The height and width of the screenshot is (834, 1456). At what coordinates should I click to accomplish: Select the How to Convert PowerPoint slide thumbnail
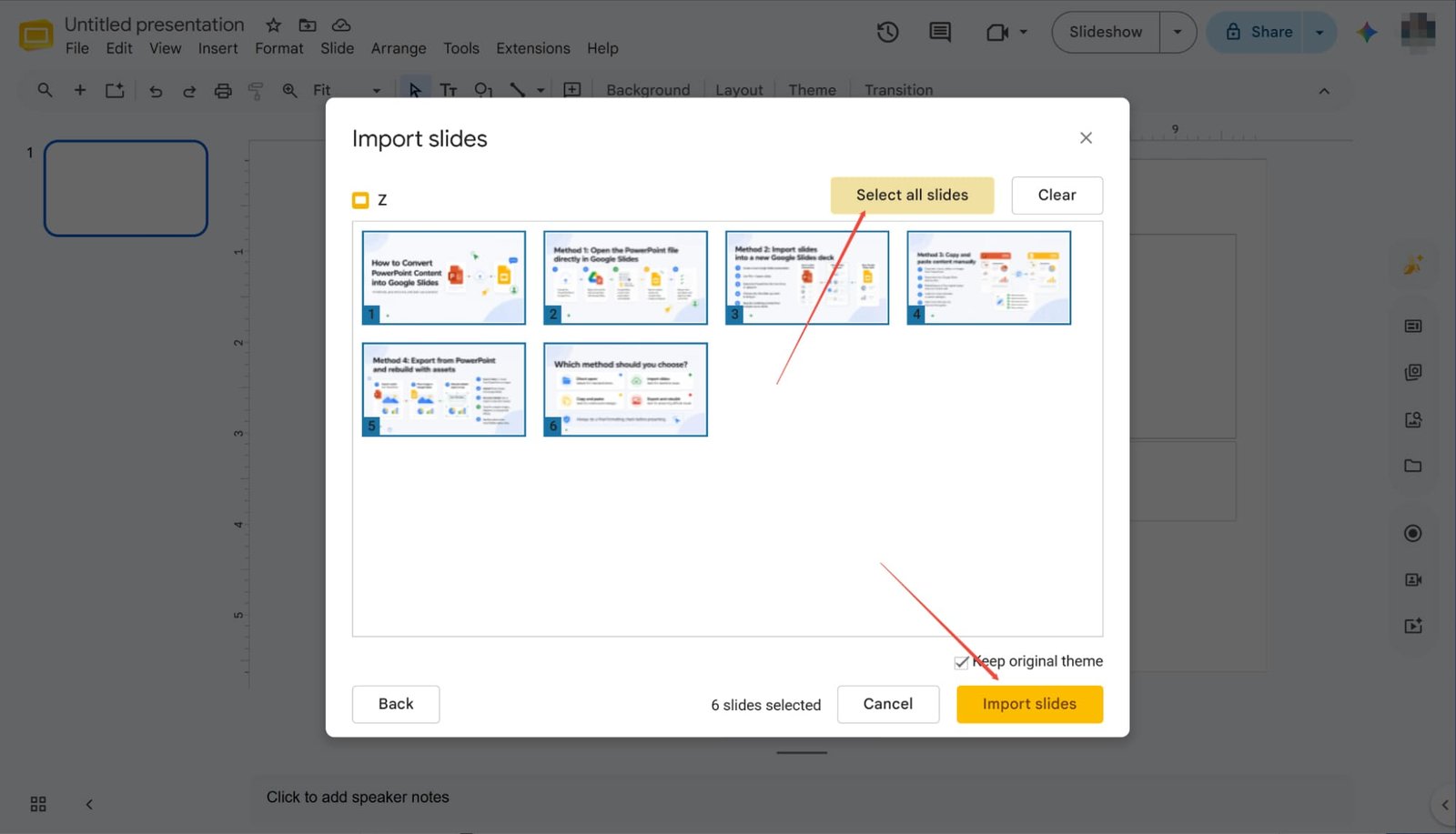(x=444, y=277)
